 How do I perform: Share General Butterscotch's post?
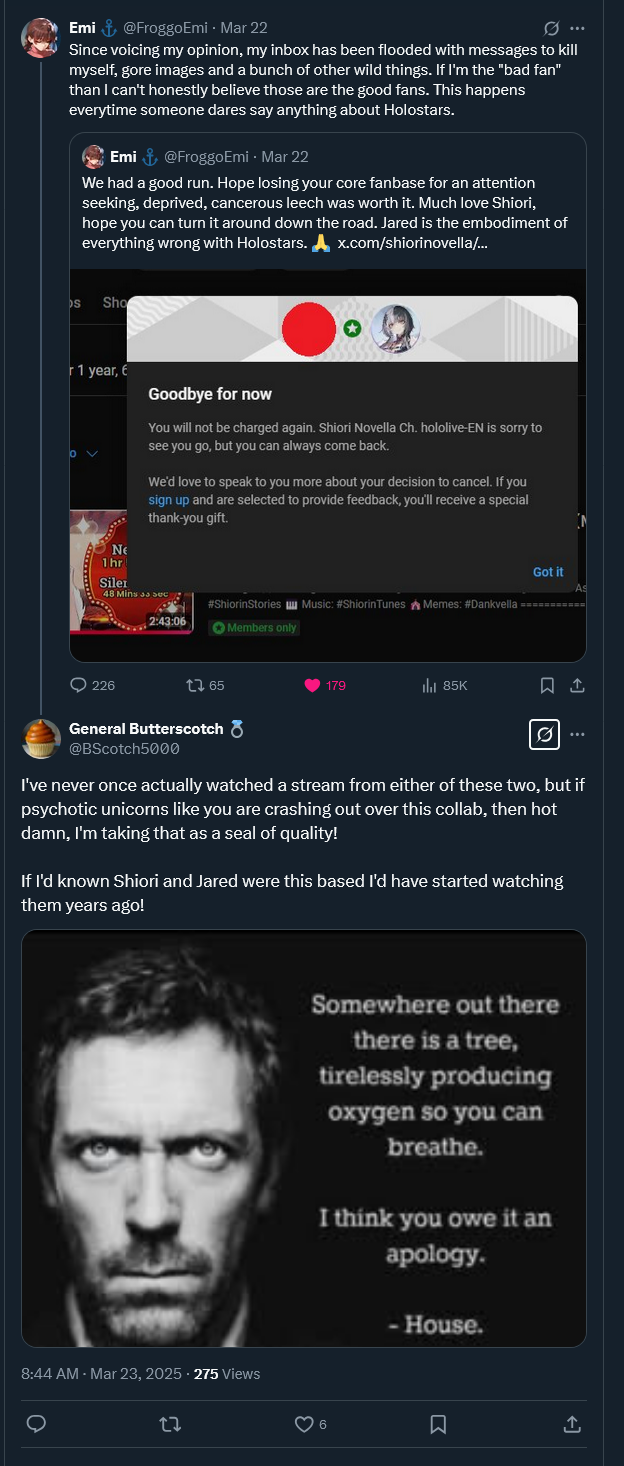pos(572,1424)
